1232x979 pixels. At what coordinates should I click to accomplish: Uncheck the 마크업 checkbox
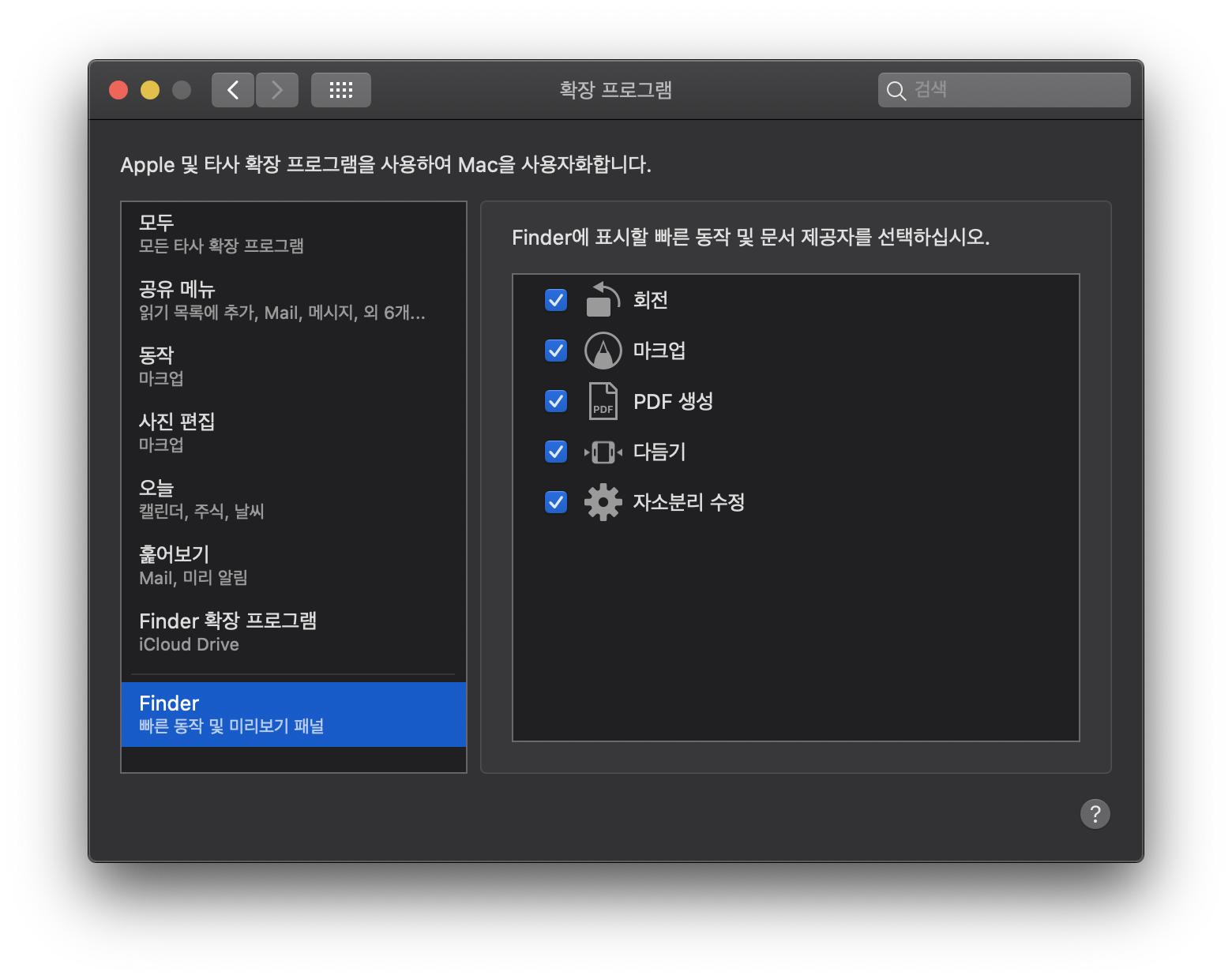coord(556,351)
